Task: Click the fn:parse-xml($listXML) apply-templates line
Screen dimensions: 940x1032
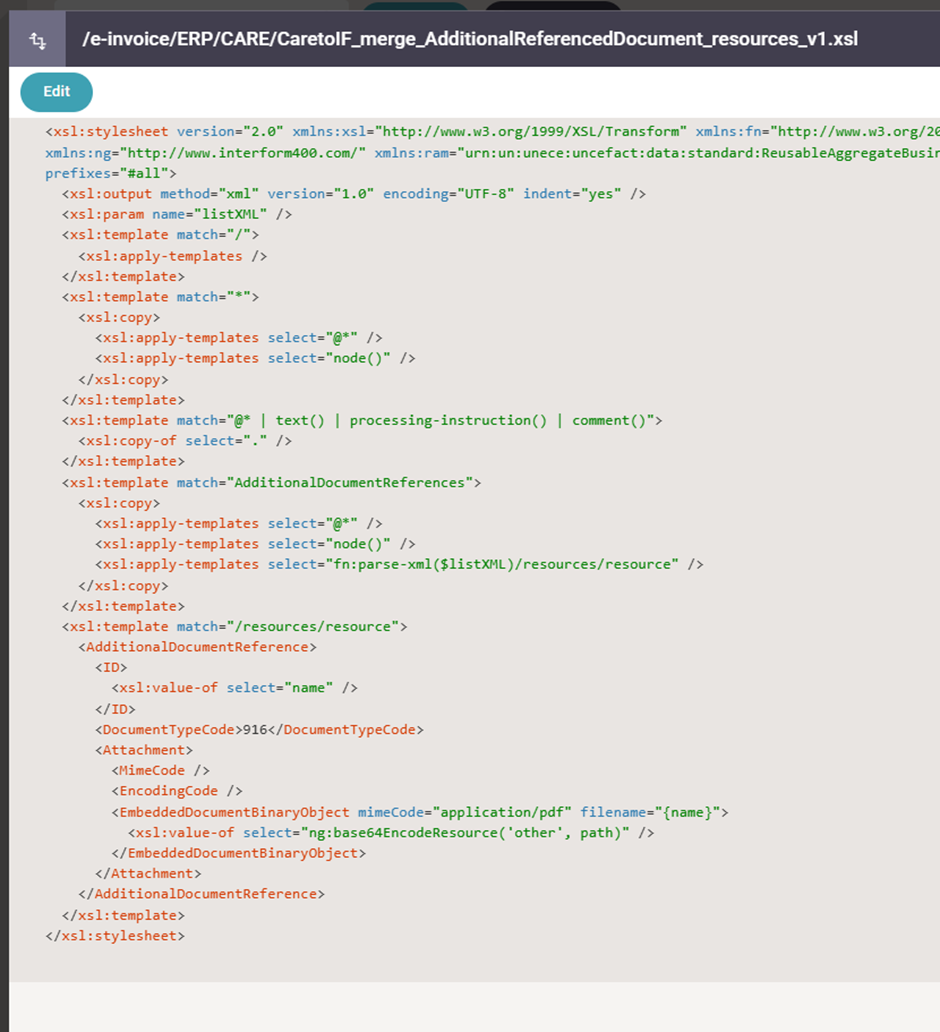Action: 399,564
